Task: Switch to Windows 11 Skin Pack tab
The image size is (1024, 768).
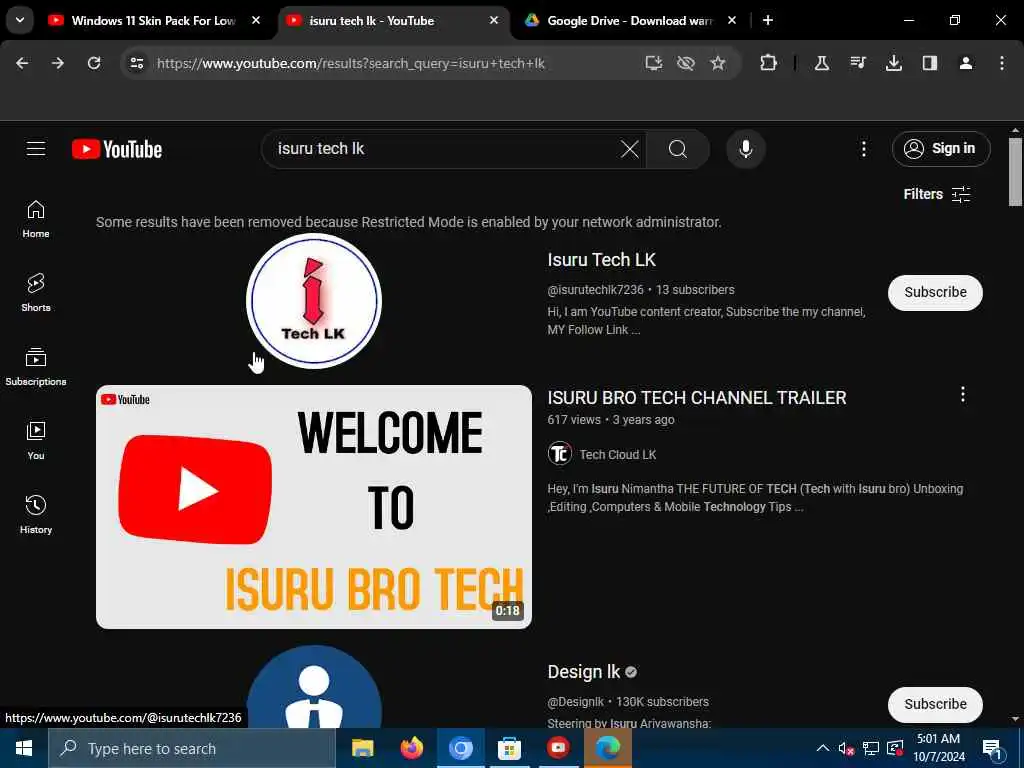Action: (154, 21)
